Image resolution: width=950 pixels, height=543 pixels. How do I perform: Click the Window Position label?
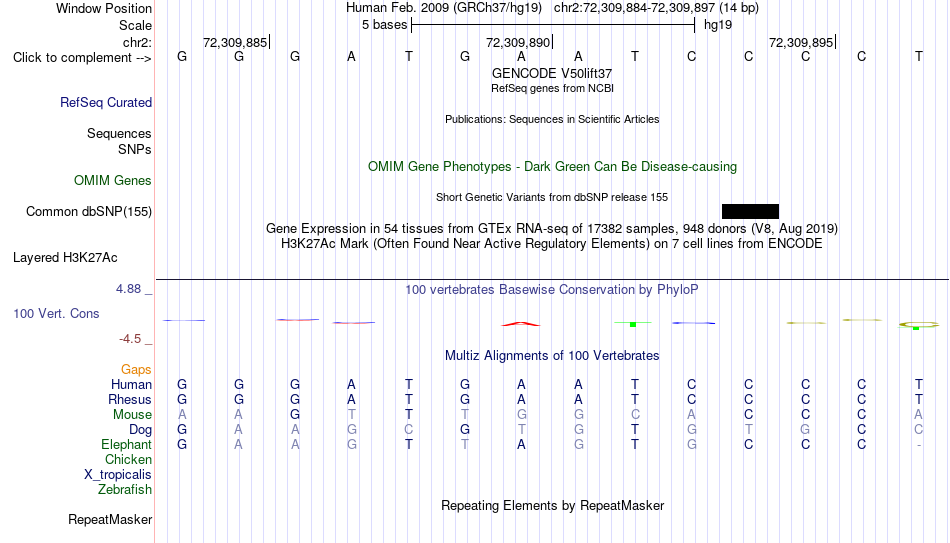tap(104, 8)
